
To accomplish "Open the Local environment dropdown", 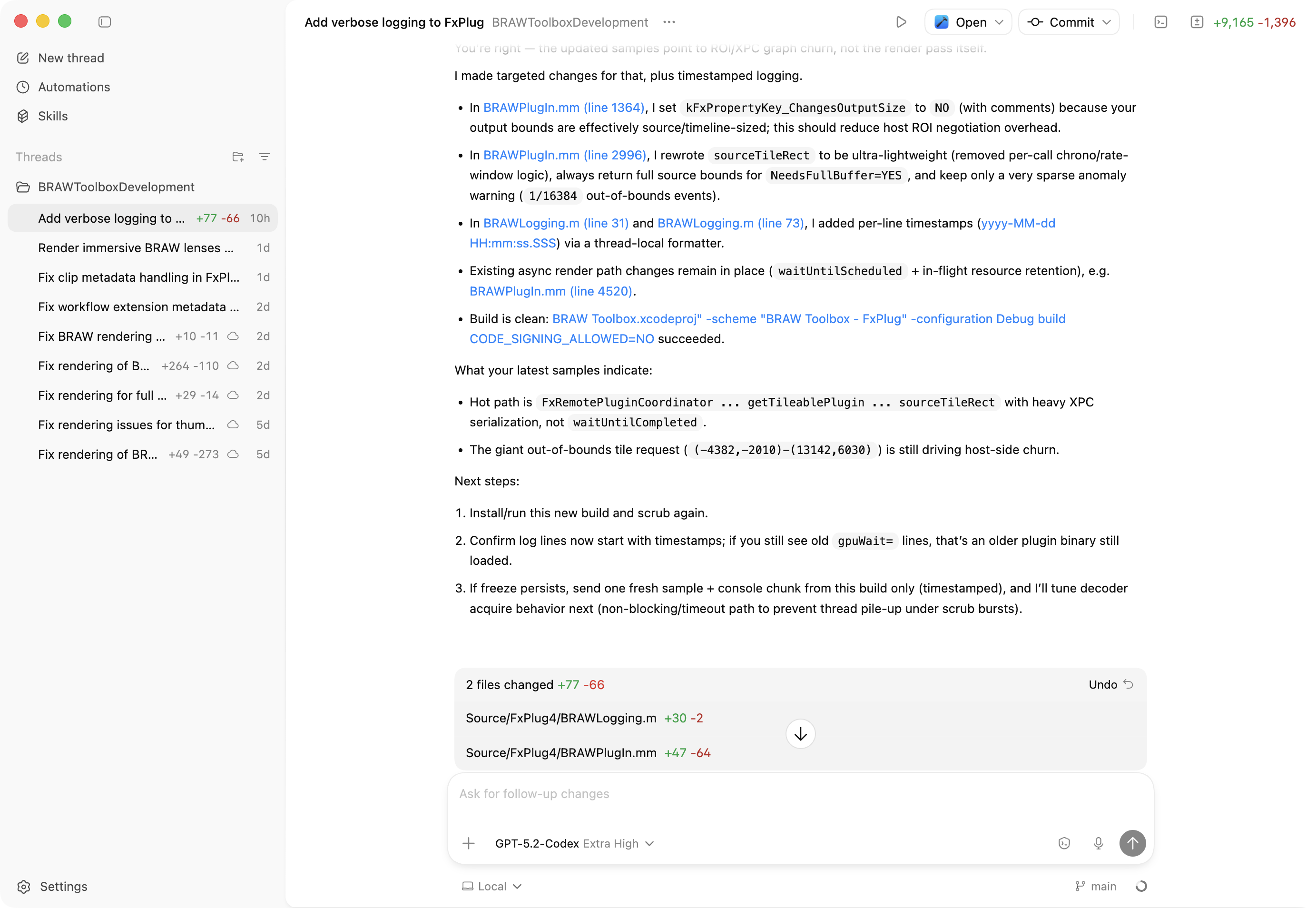I will [492, 887].
